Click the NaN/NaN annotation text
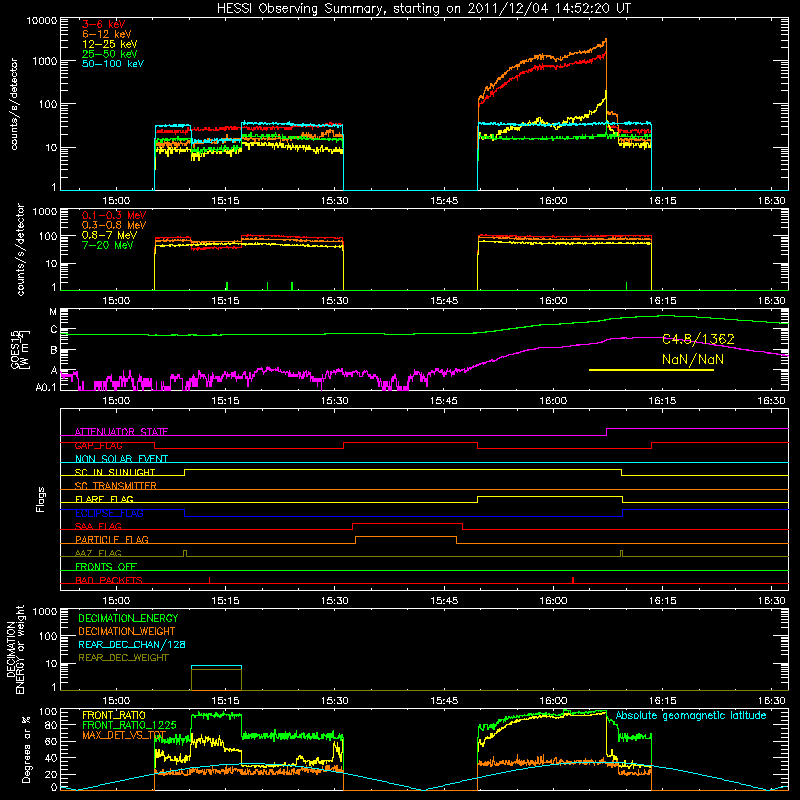800x800 pixels. tap(693, 360)
